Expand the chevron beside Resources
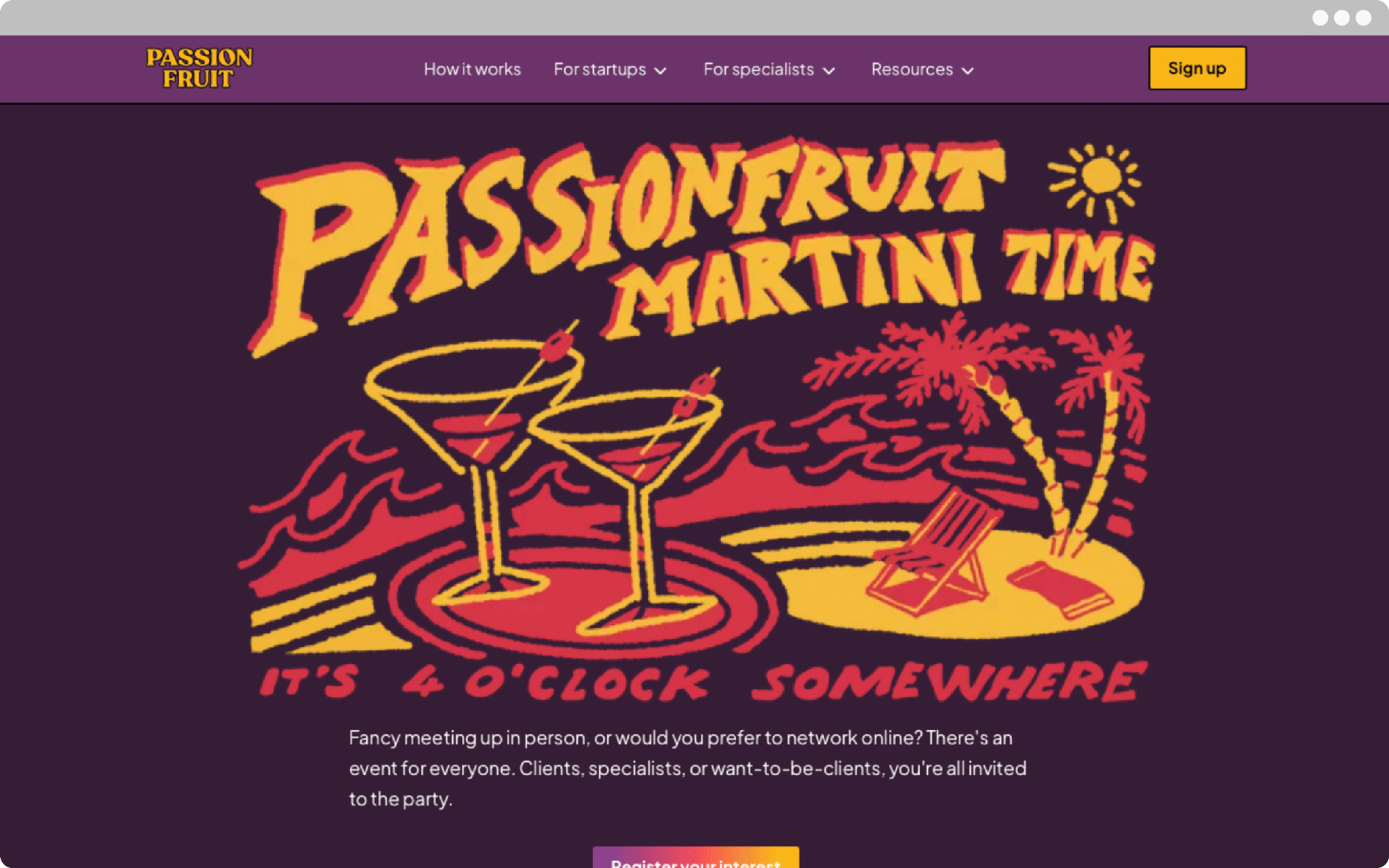 tap(967, 71)
